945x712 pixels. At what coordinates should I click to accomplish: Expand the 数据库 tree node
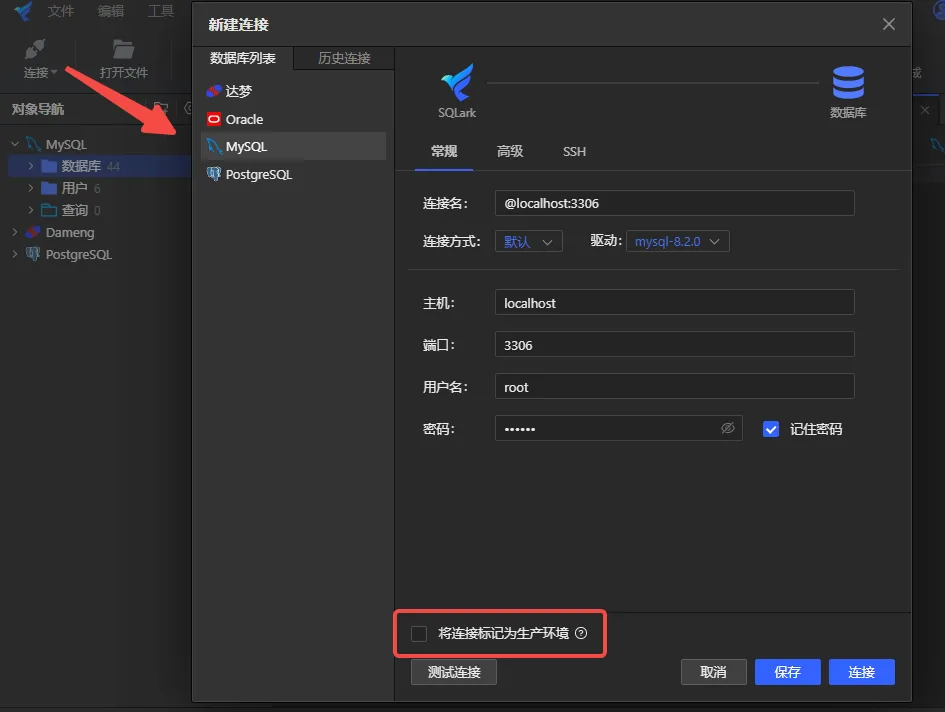pos(30,166)
